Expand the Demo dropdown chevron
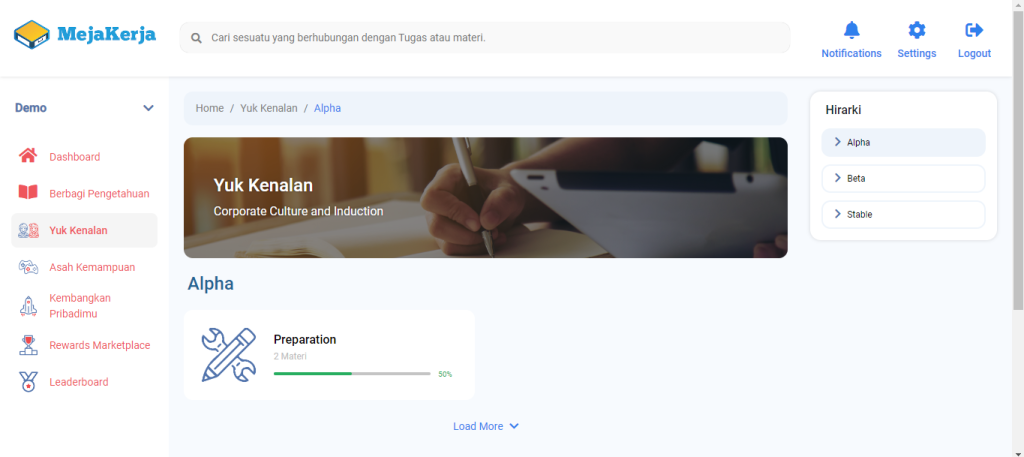The height and width of the screenshot is (457, 1024). coord(148,108)
